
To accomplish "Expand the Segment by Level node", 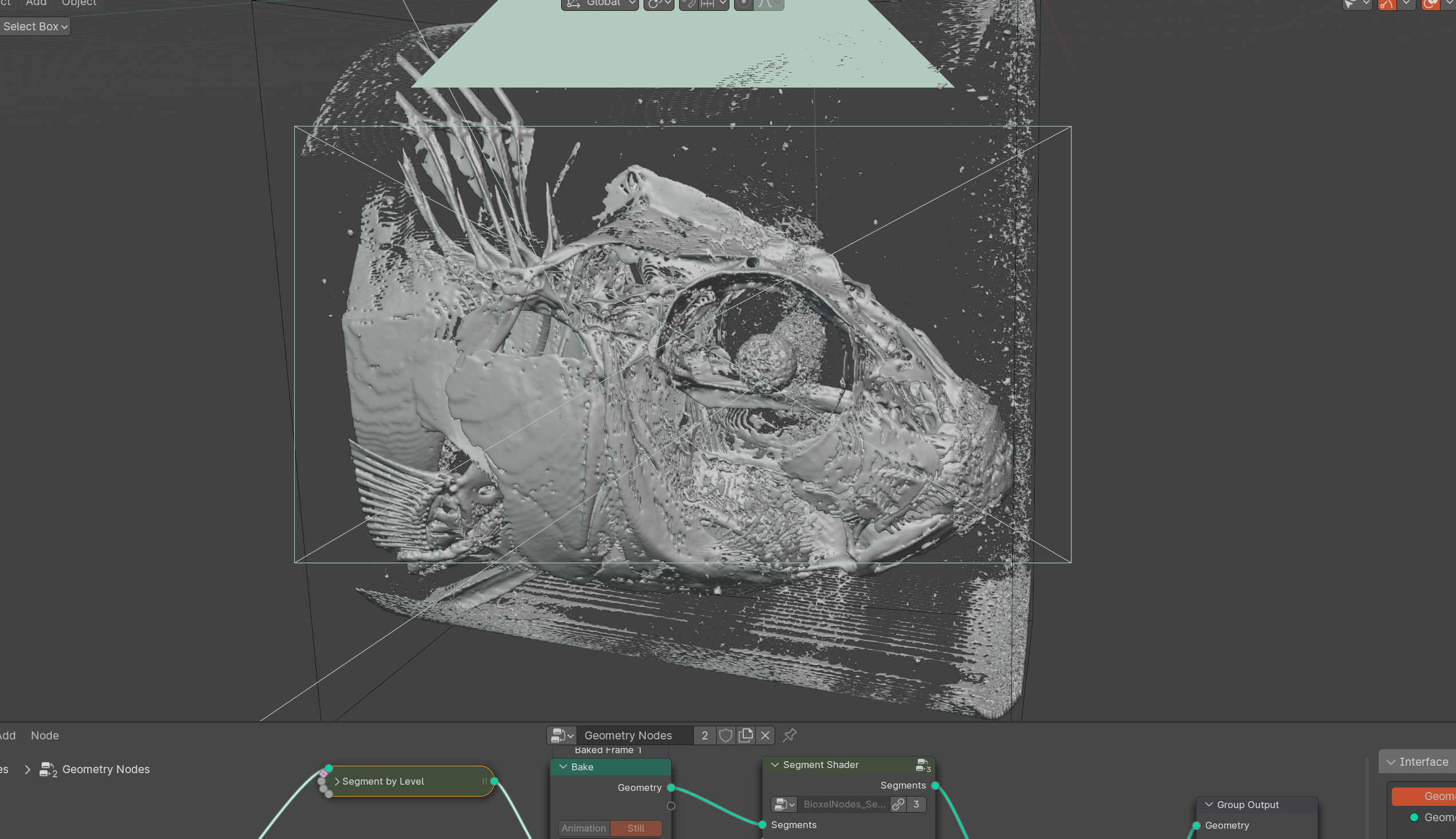I will [337, 781].
